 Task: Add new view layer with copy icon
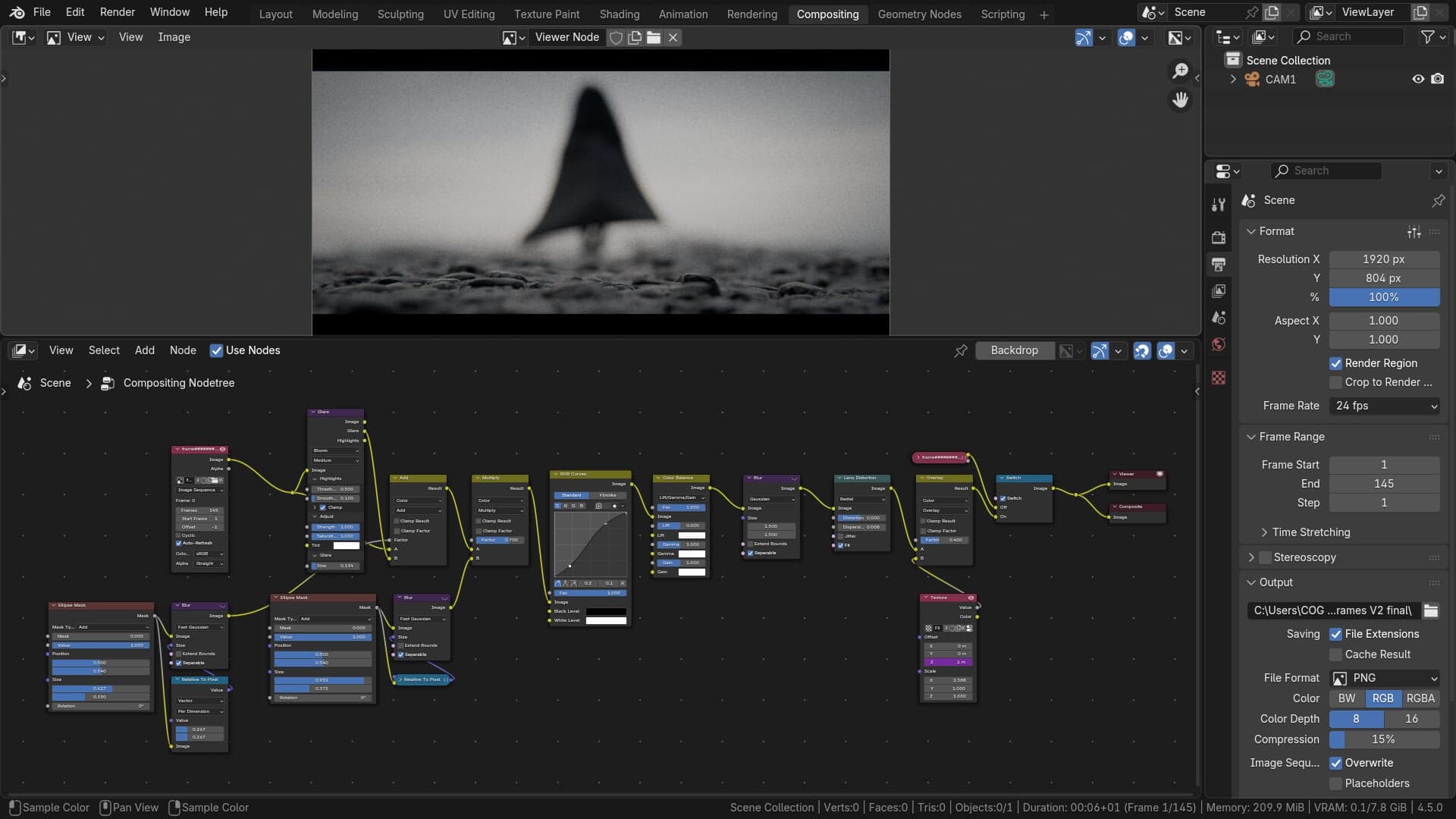1420,12
